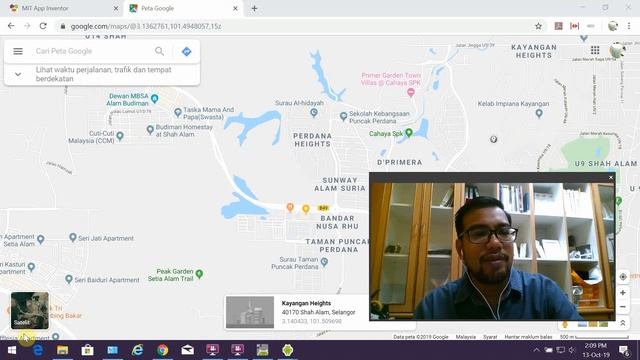The width and height of the screenshot is (640, 360).
Task: Open File Explorer from the taskbar
Action: [x=62, y=350]
